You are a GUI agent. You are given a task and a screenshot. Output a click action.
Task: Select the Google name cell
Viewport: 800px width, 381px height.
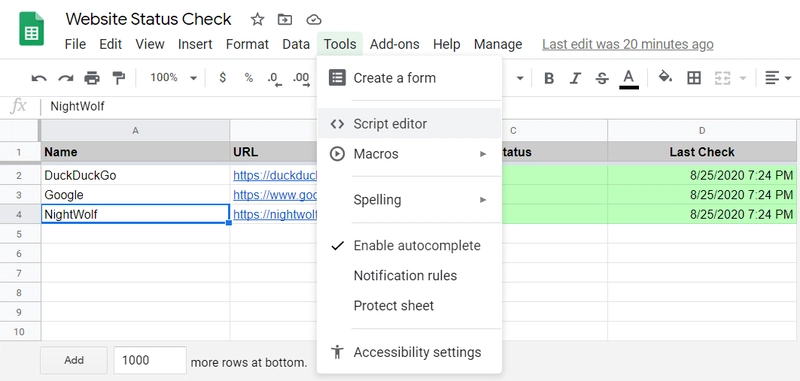(135, 195)
